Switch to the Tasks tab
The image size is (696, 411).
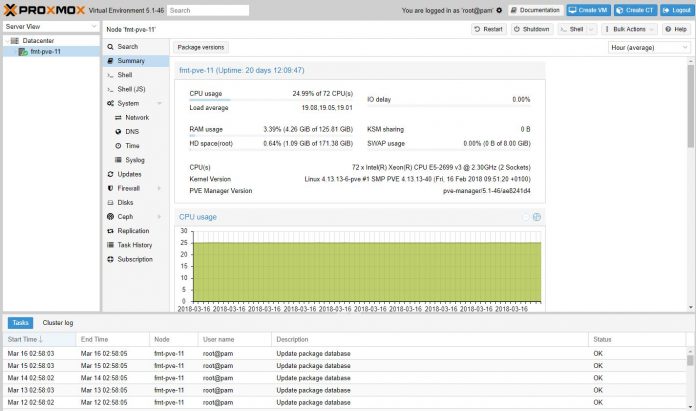(x=20, y=323)
